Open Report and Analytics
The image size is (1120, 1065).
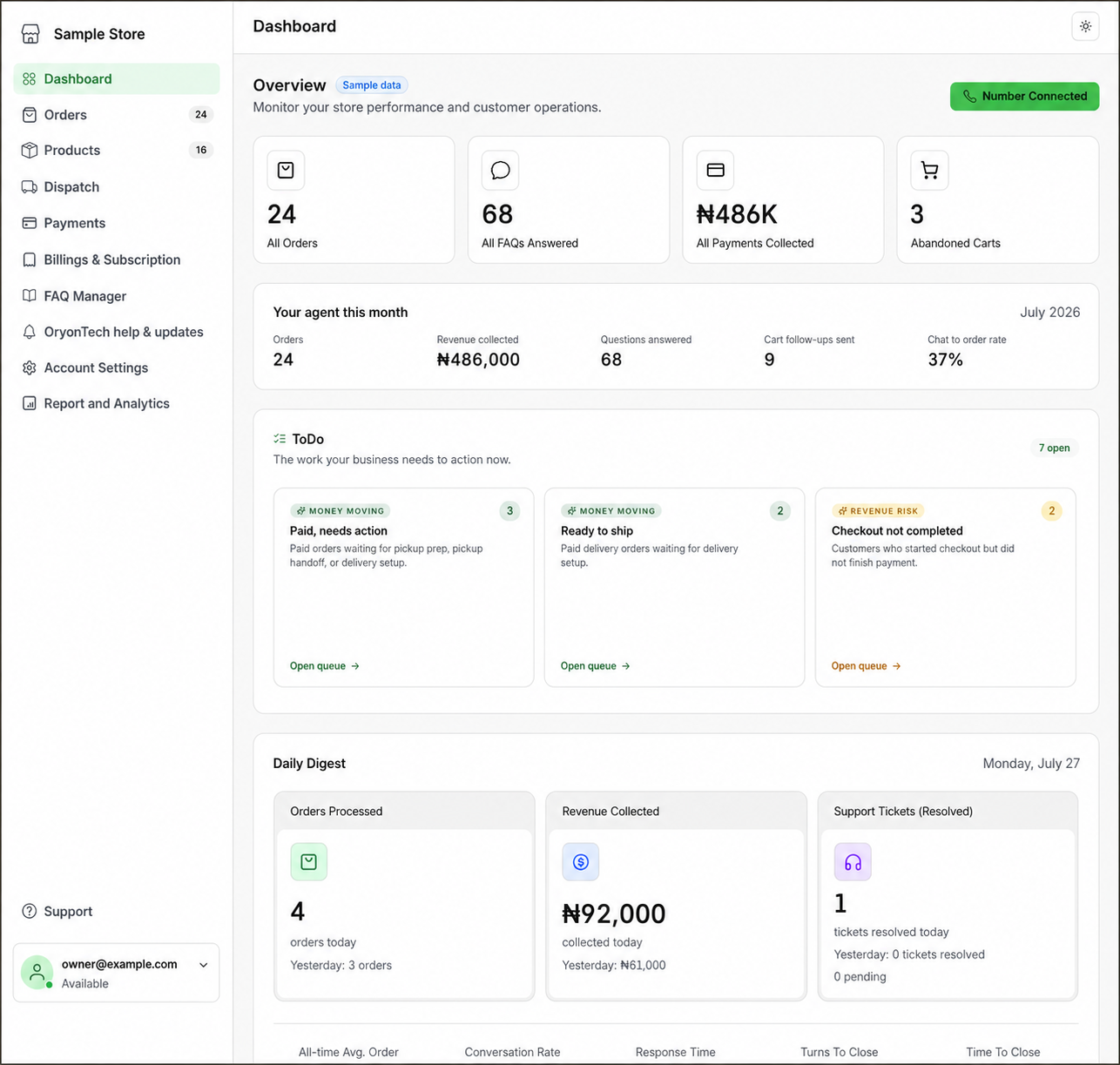point(117,403)
